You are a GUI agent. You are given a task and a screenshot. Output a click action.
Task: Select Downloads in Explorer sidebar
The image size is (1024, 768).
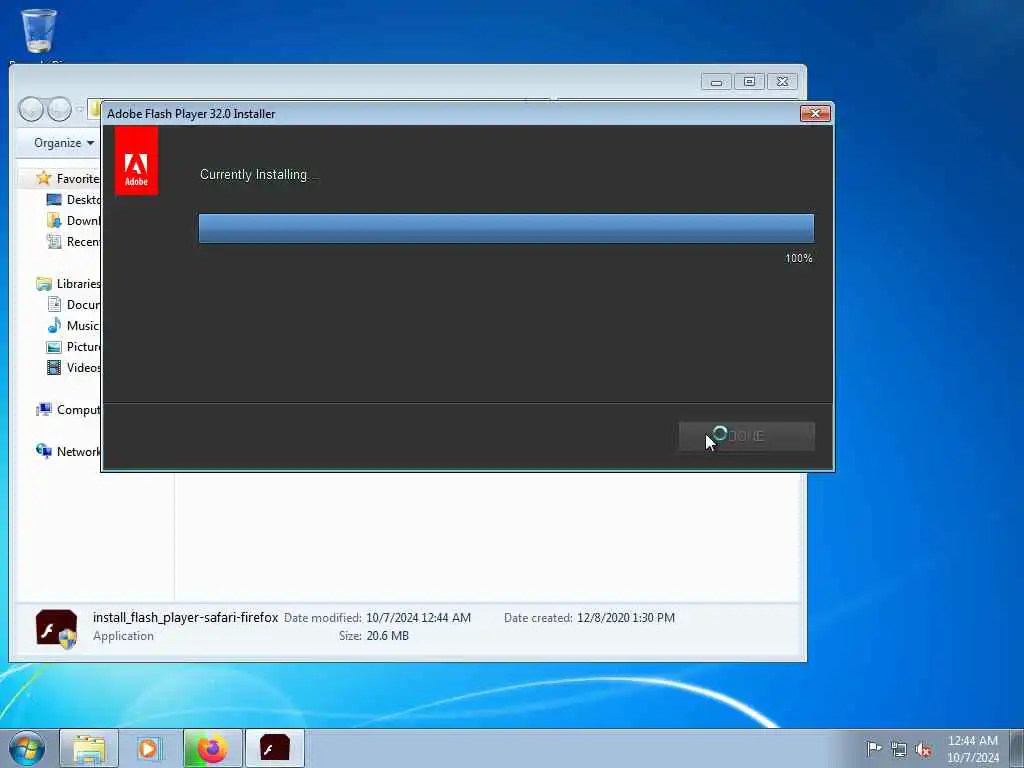[84, 221]
